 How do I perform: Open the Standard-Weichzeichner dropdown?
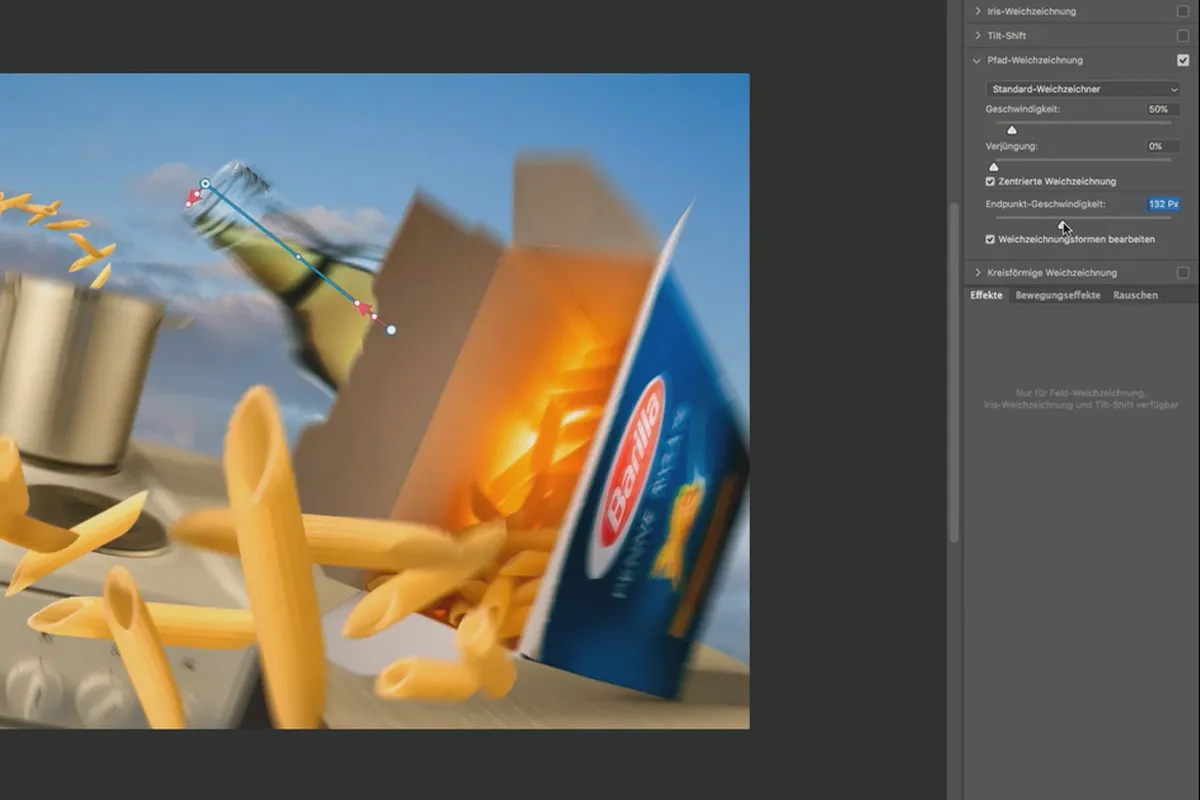coord(1083,89)
